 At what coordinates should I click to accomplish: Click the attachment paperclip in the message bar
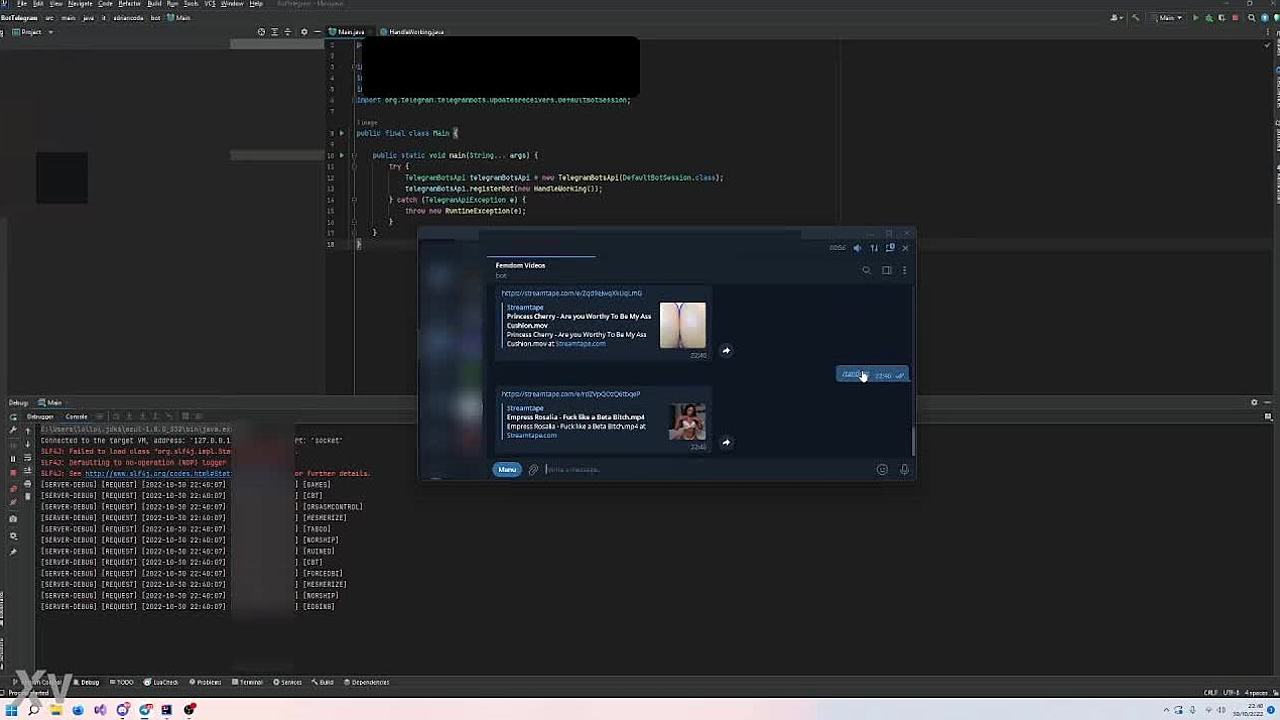533,470
